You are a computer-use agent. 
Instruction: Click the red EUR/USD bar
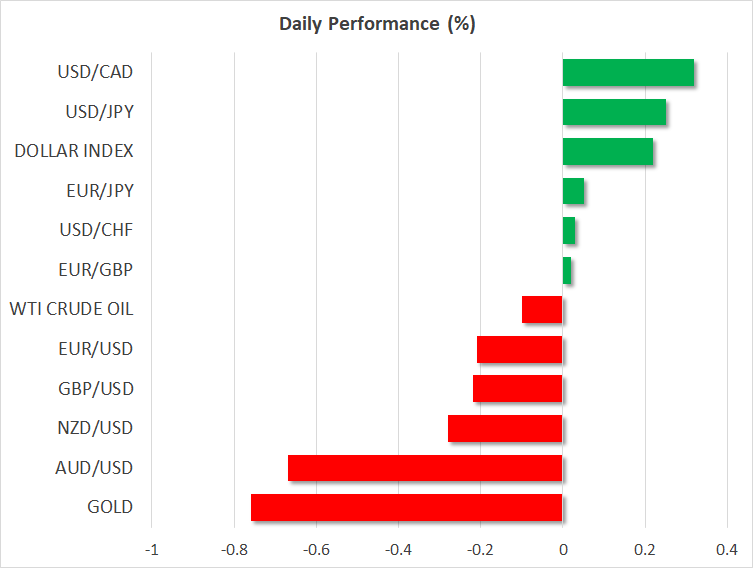[520, 349]
